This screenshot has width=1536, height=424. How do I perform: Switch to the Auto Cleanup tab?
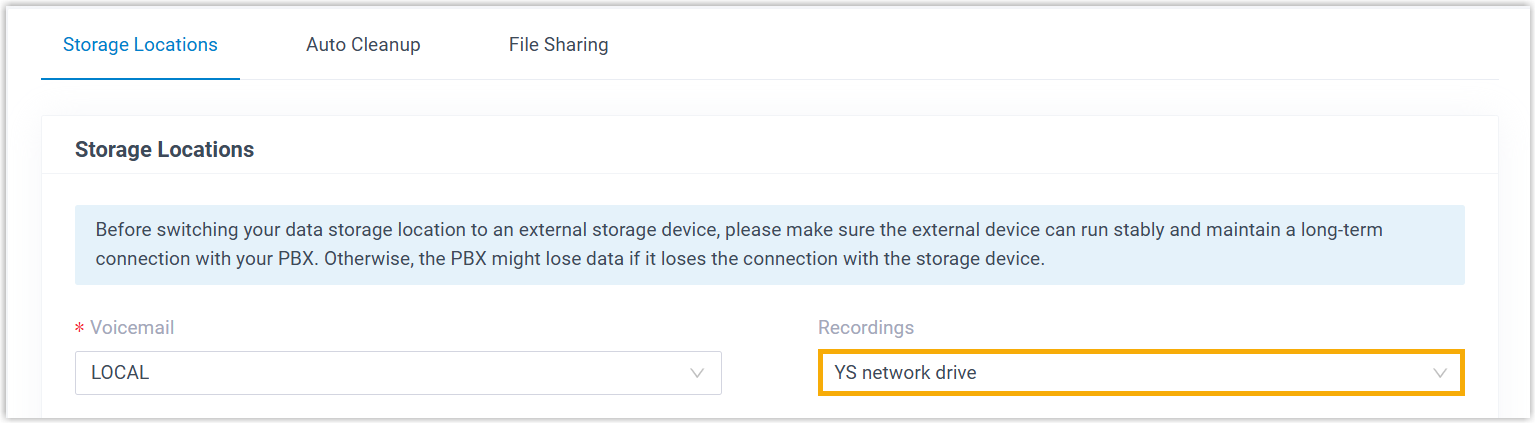point(363,45)
